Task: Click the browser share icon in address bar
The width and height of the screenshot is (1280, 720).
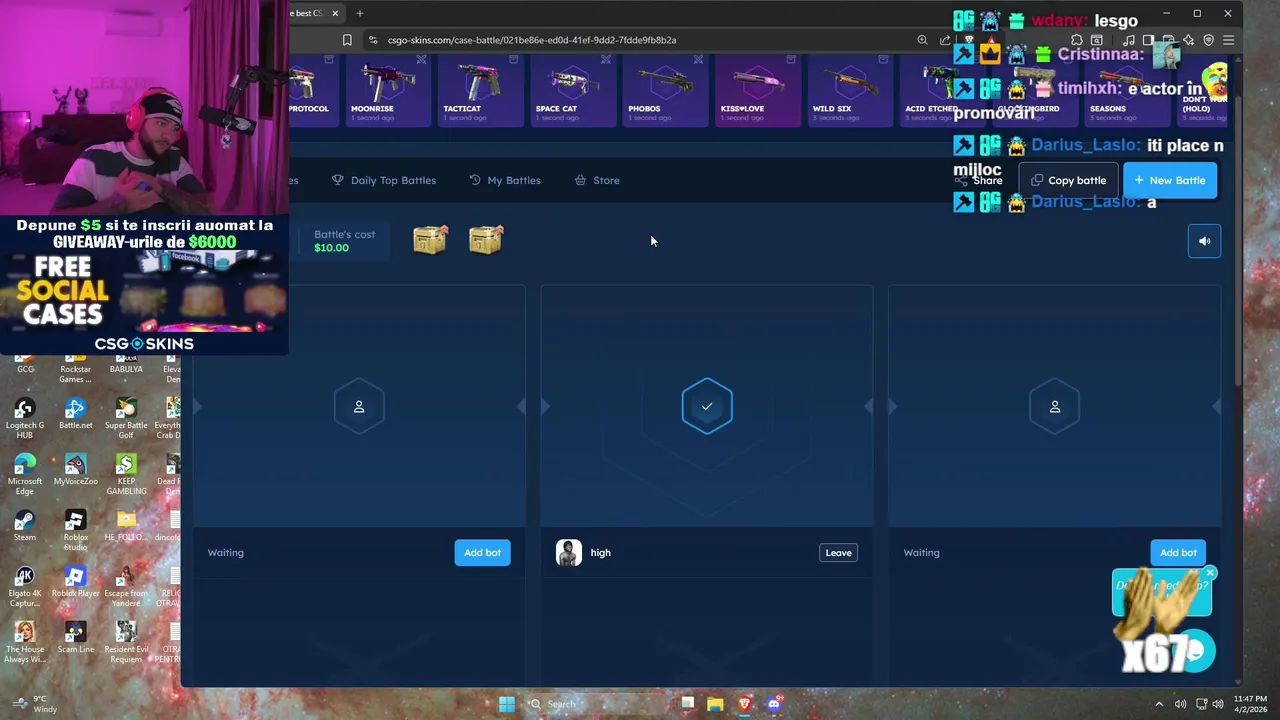Action: (x=945, y=40)
